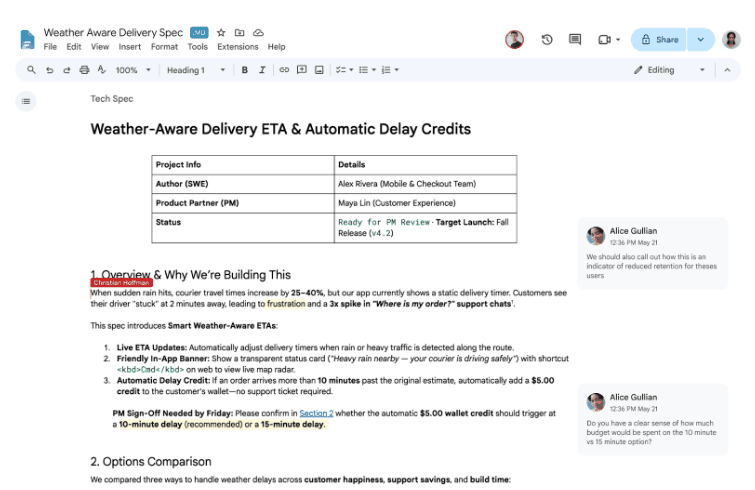This screenshot has height=490, width=755.
Task: Click the Google Docs home icon
Action: [27, 39]
